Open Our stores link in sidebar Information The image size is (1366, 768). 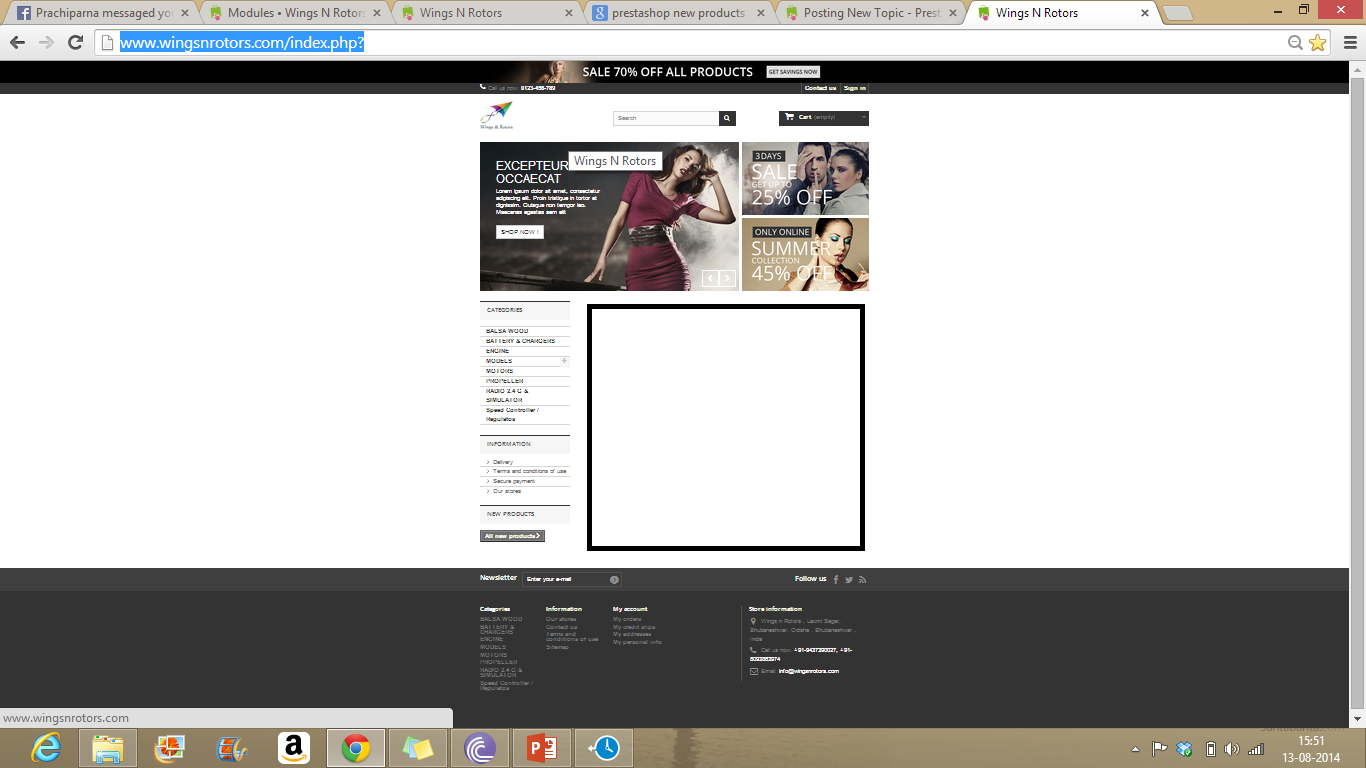(x=507, y=491)
